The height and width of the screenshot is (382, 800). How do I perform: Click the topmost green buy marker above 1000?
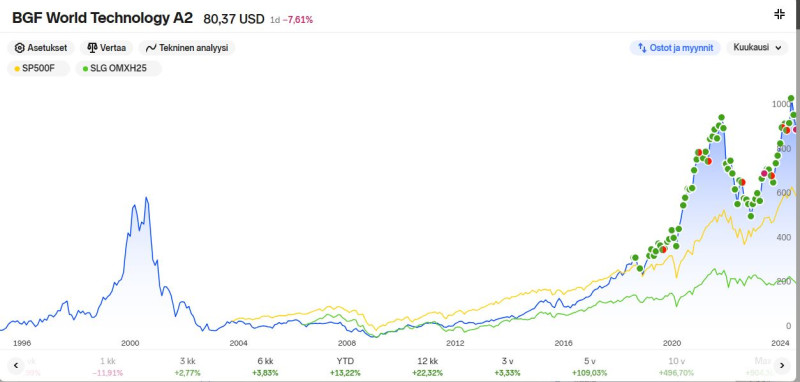point(791,98)
